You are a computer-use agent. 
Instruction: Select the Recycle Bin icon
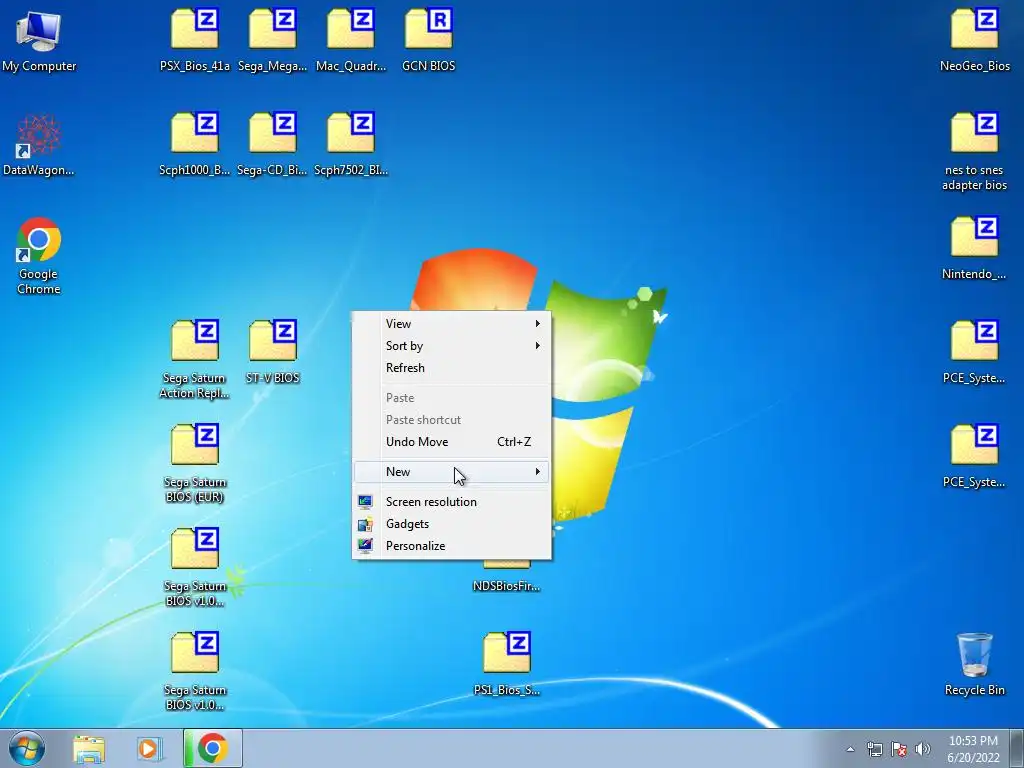click(974, 664)
